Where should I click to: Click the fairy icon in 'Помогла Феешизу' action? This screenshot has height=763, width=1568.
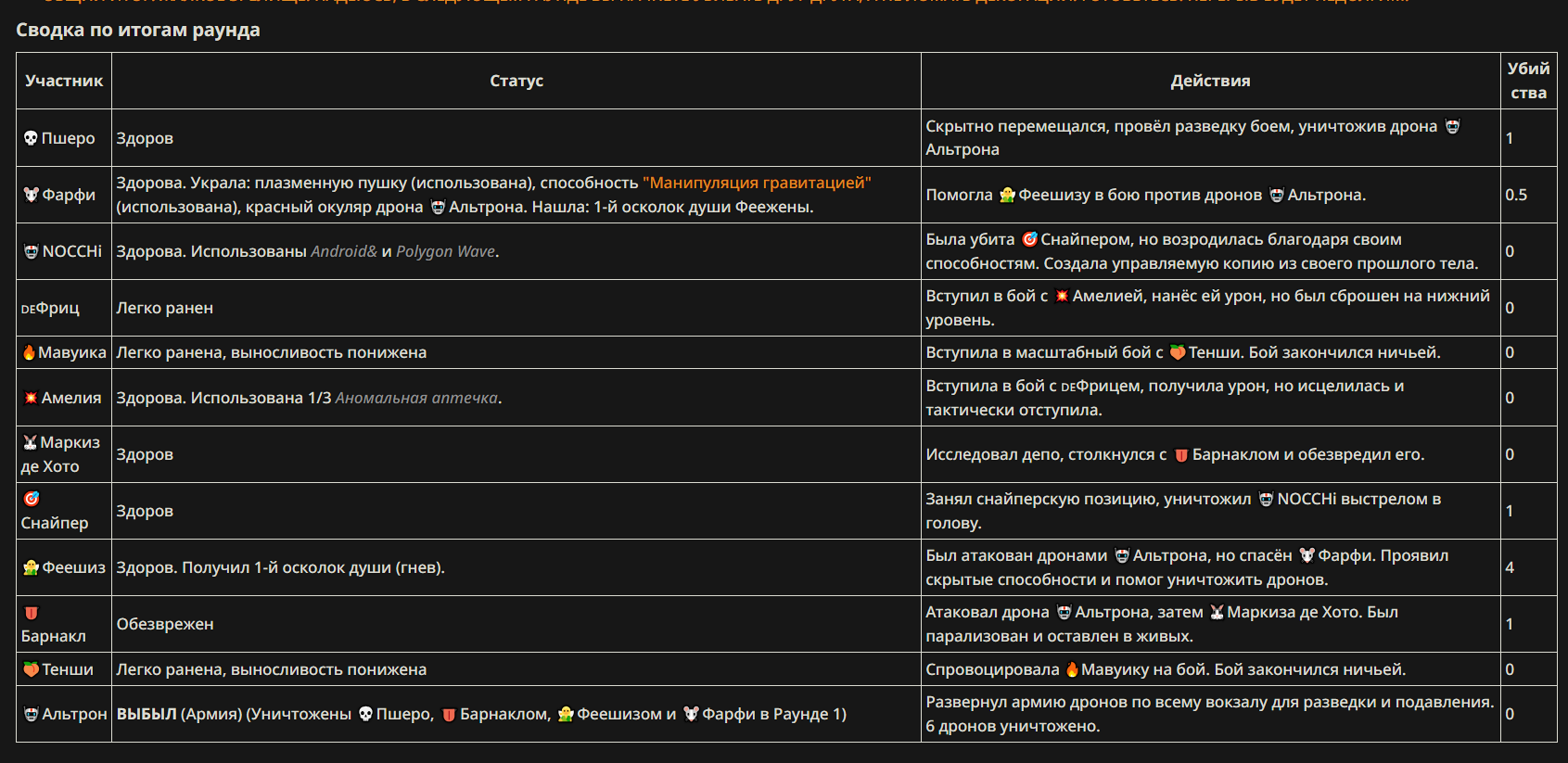[1007, 195]
